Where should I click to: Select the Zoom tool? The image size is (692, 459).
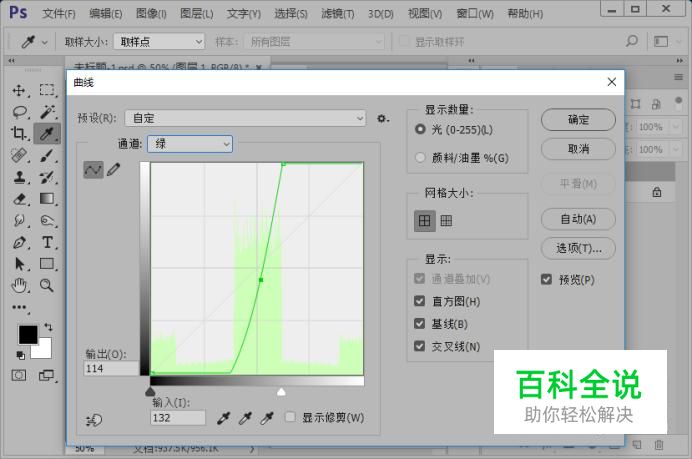tap(47, 286)
